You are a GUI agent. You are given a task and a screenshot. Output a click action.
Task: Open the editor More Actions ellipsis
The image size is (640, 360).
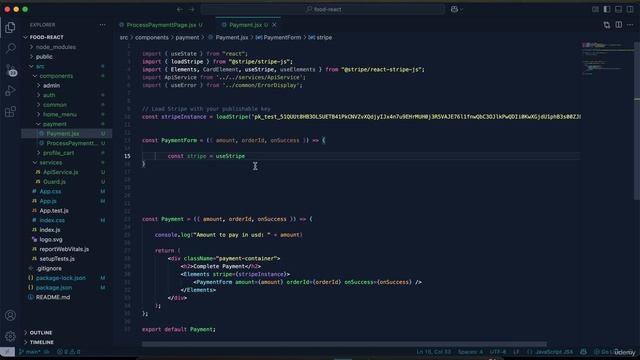pos(631,25)
